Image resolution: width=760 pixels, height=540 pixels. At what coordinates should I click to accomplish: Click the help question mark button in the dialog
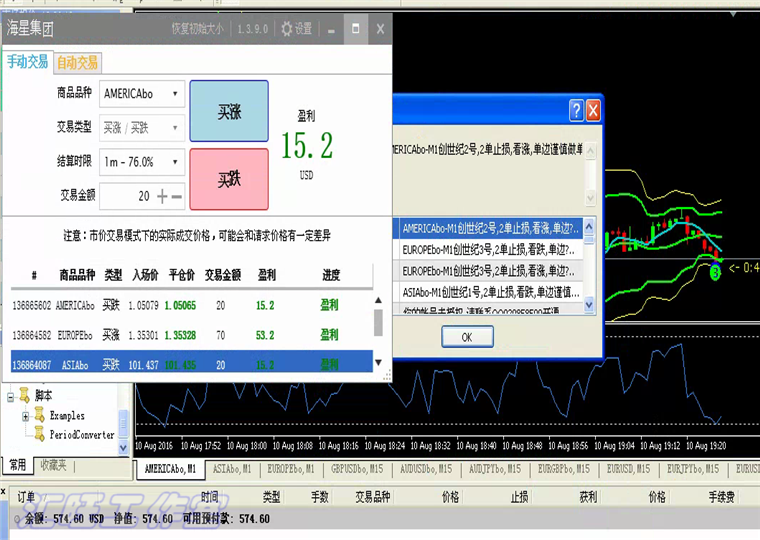[576, 111]
